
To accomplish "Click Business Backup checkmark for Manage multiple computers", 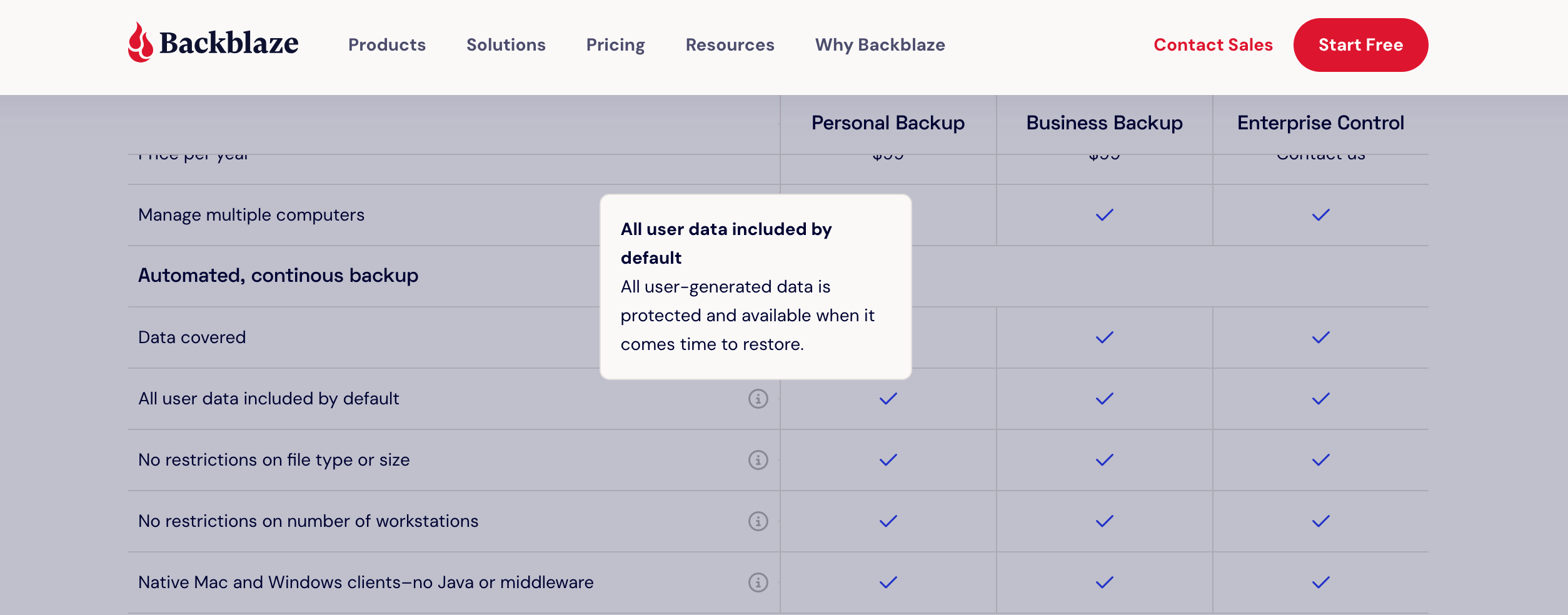I will (x=1104, y=215).
